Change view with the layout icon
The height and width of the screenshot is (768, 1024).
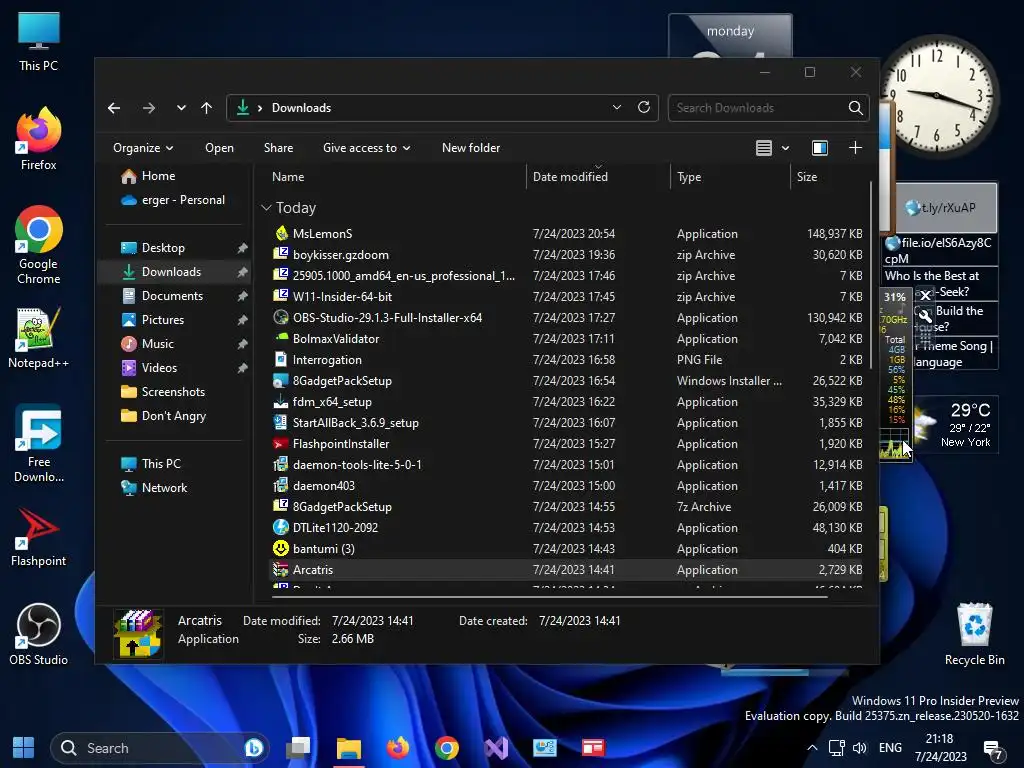[763, 148]
